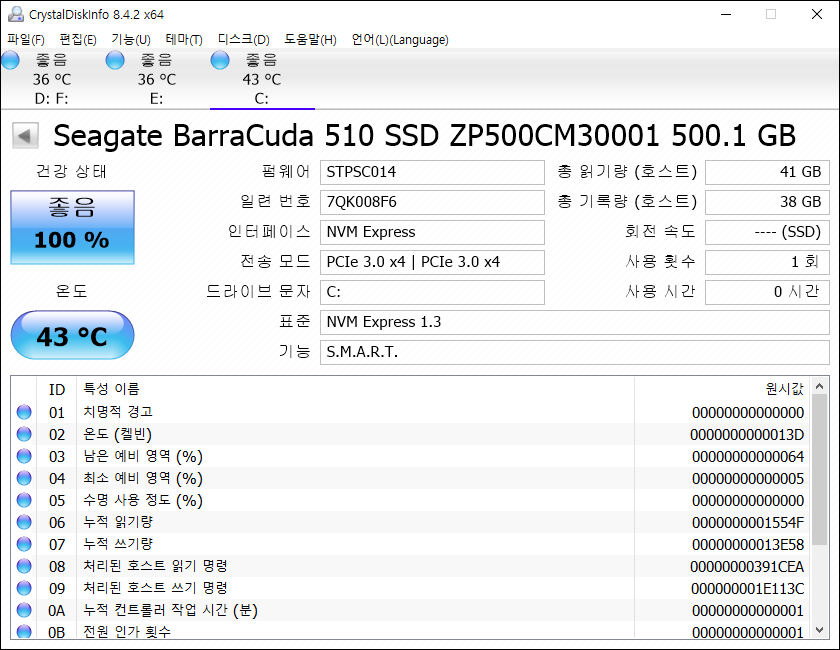Open the 언어(L)(Language) menu
The height and width of the screenshot is (650, 840).
[400, 40]
